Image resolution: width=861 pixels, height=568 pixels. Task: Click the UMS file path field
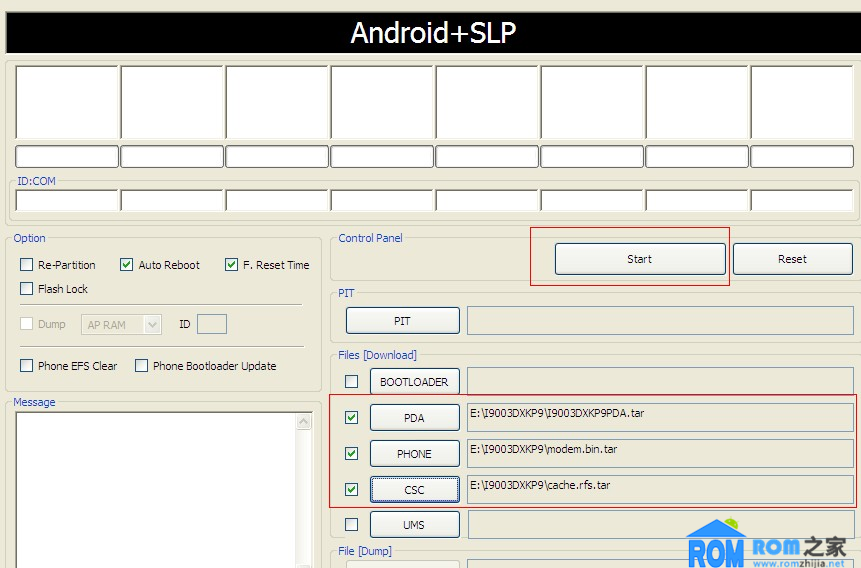(660, 525)
